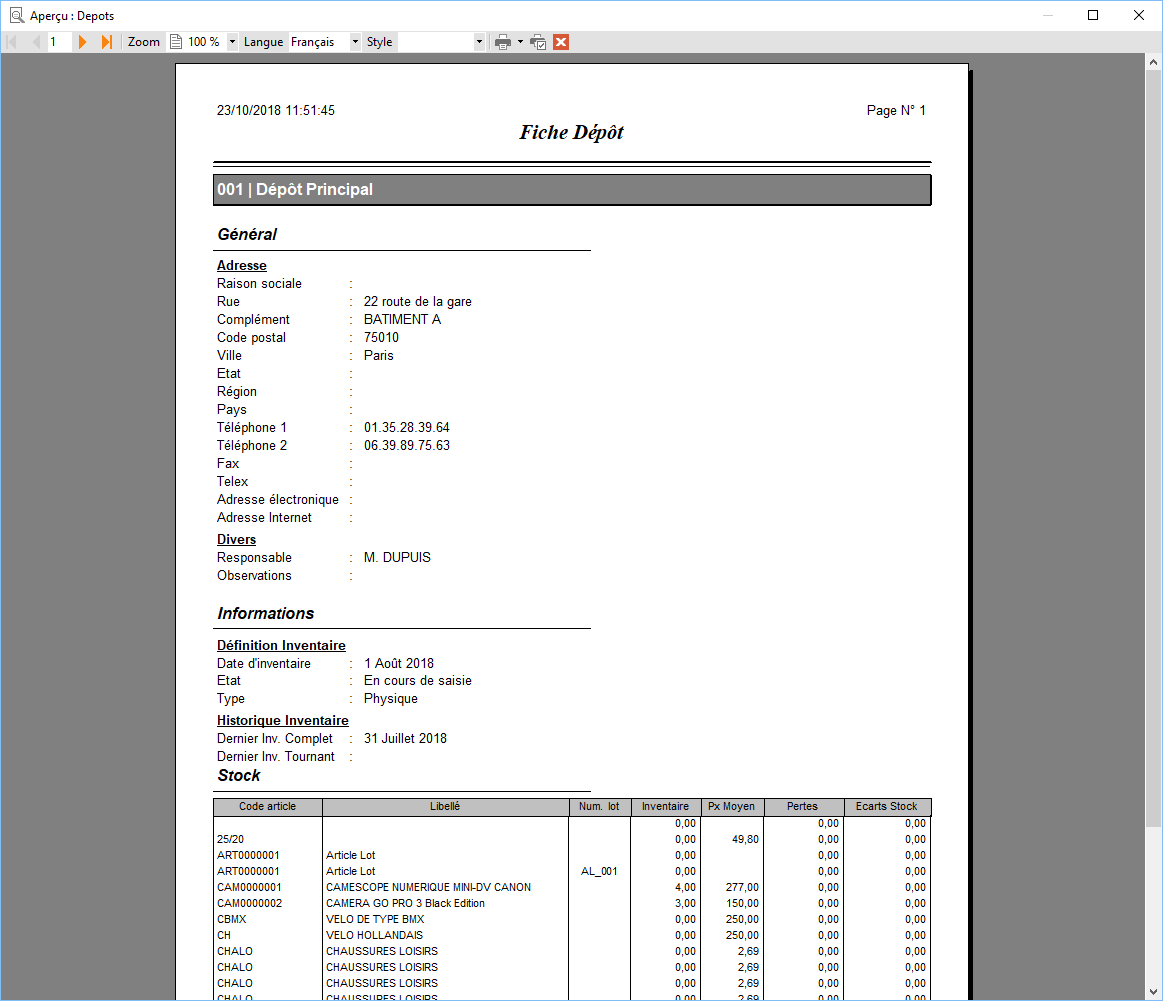The height and width of the screenshot is (1001, 1163).
Task: Click the 100 % zoom value
Action: (204, 42)
